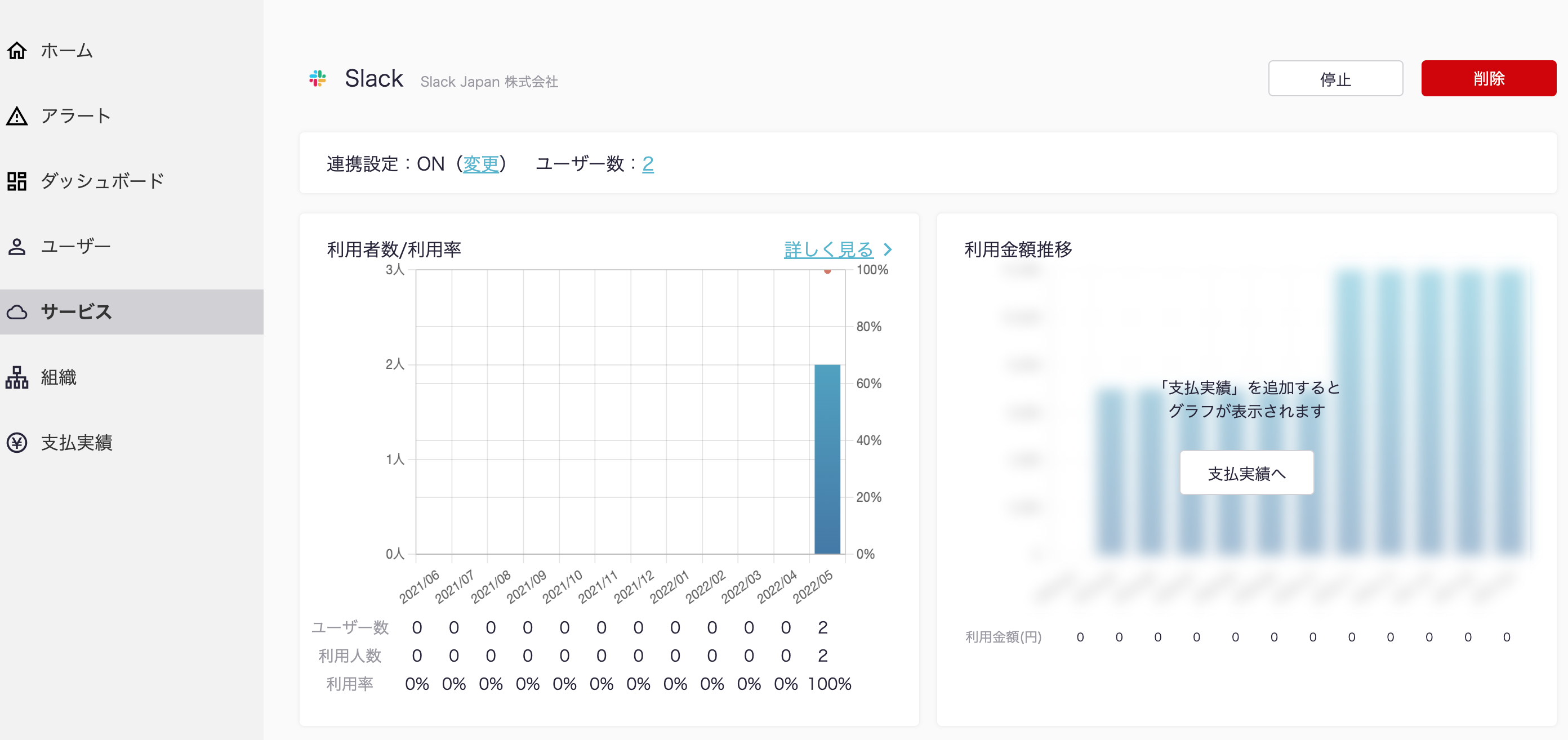Open the user count link 2
1568x740 pixels.
tap(648, 164)
